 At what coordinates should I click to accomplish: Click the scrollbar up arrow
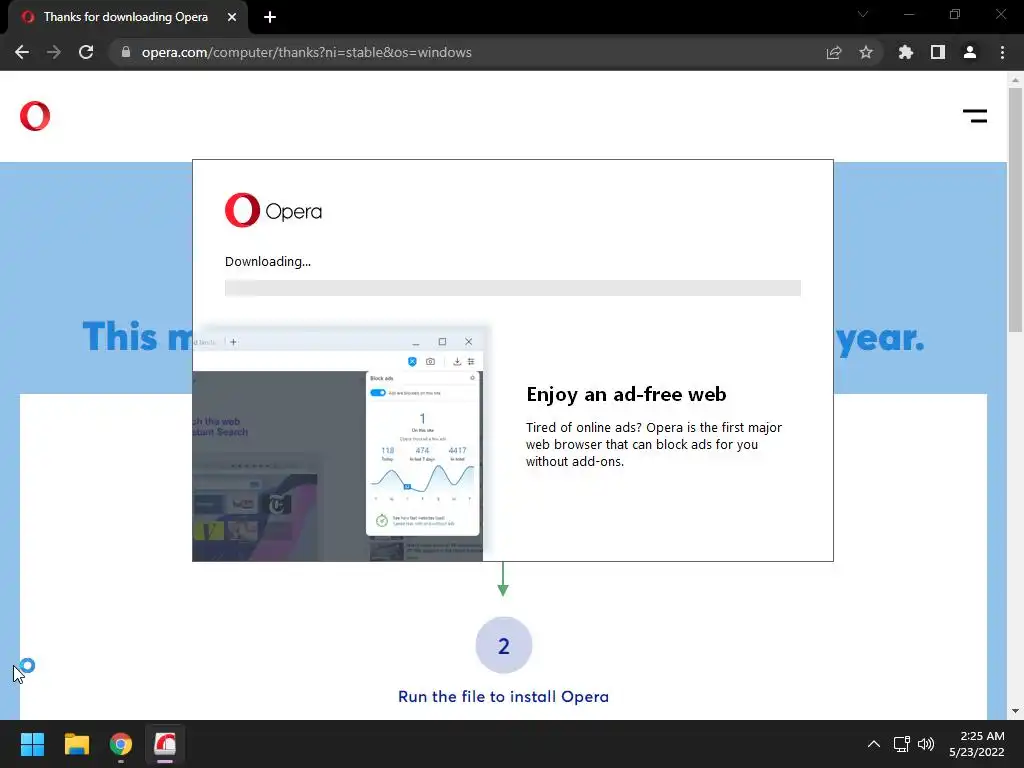1015,80
